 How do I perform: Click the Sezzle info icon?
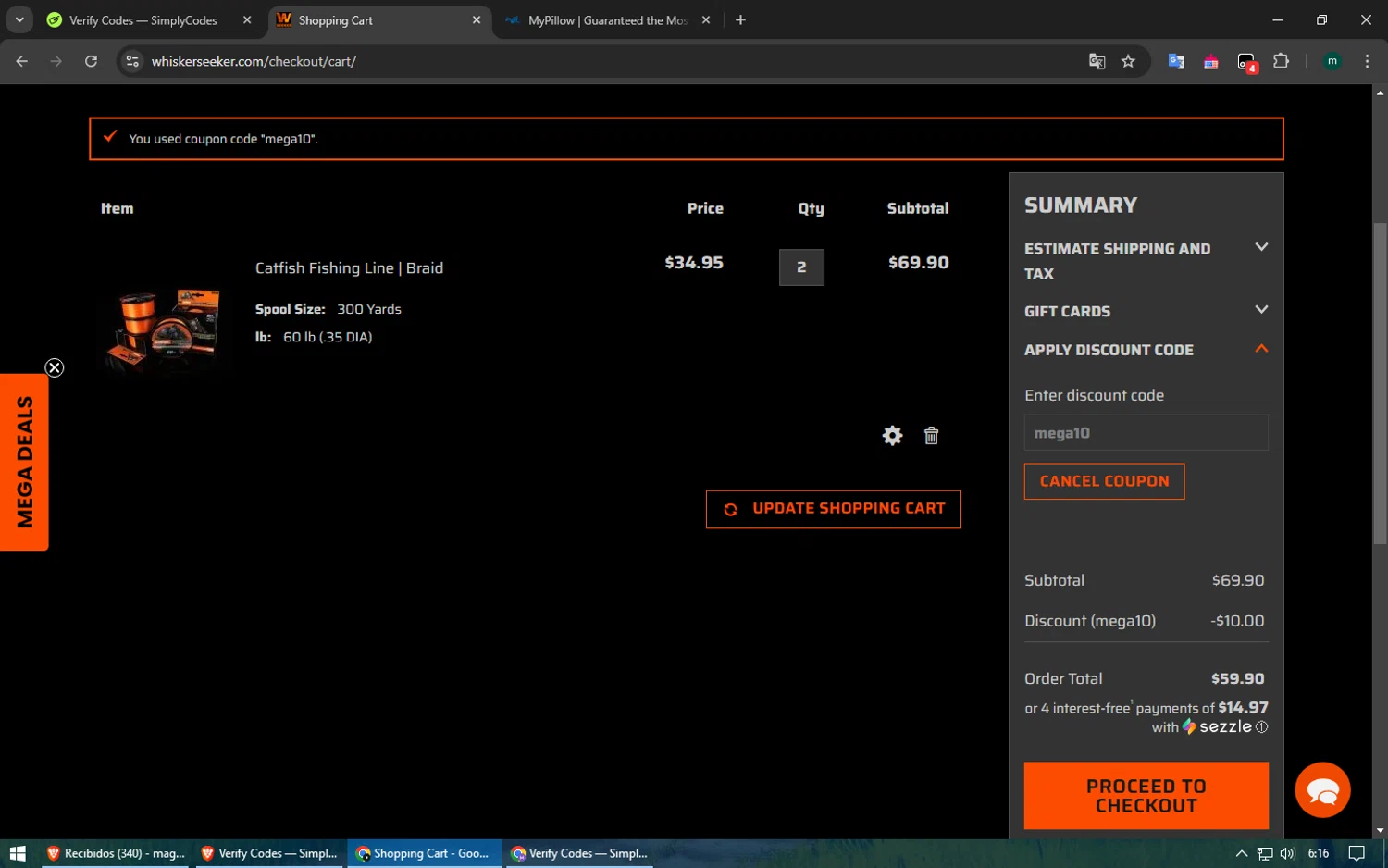[x=1261, y=727]
